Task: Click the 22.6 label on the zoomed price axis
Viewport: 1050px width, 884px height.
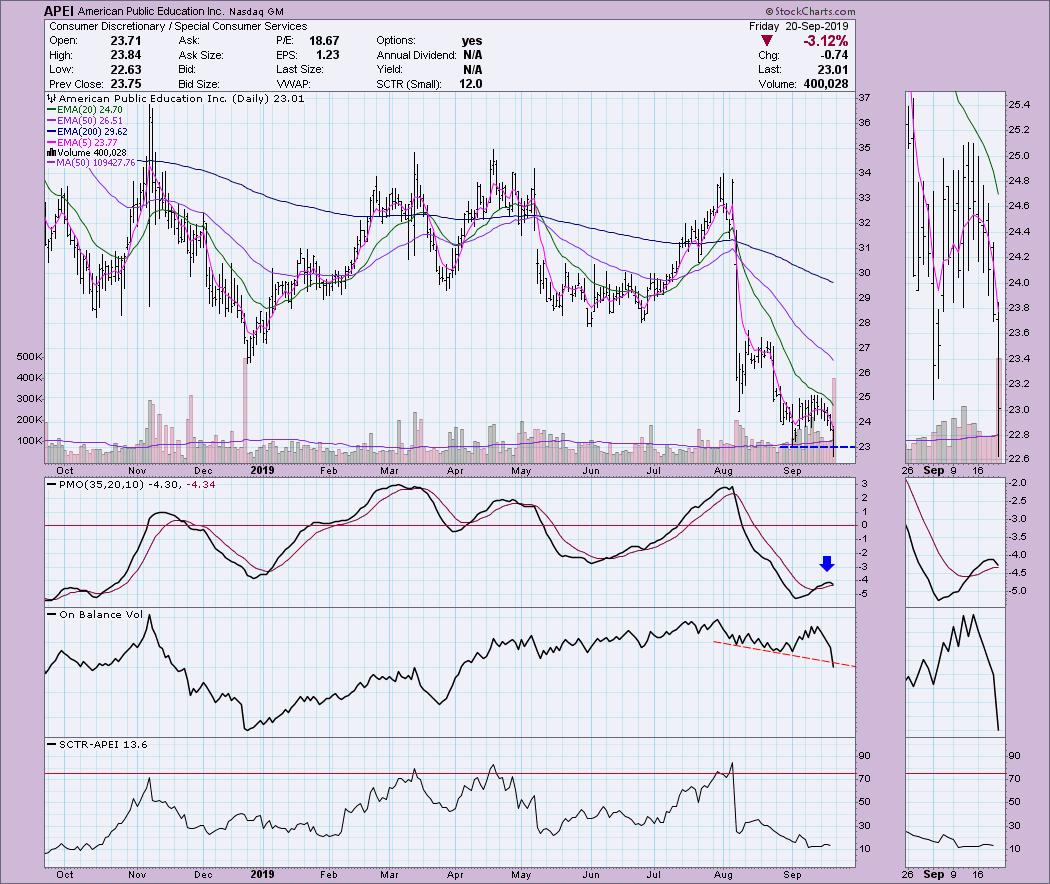Action: [x=1019, y=459]
